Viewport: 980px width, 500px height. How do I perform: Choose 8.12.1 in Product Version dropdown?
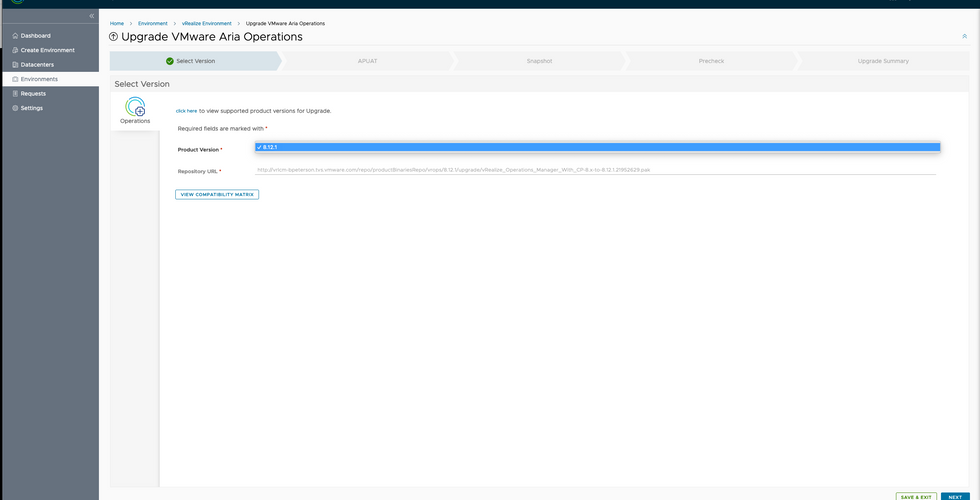(598, 147)
